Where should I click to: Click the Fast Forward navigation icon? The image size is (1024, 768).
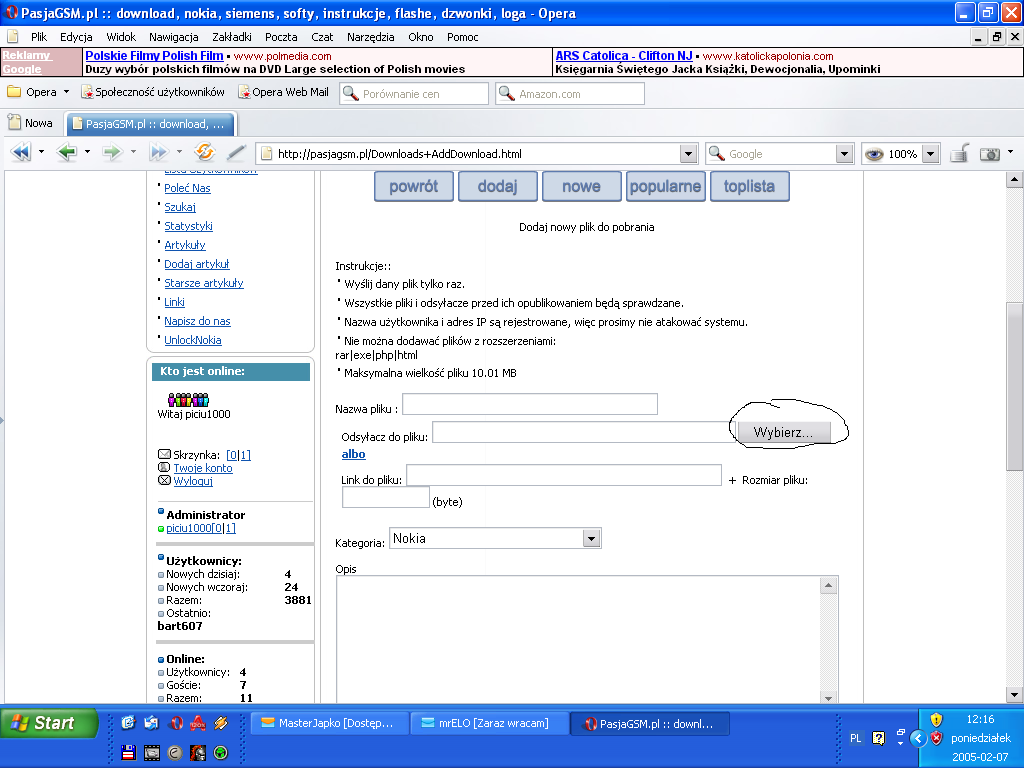(x=157, y=153)
